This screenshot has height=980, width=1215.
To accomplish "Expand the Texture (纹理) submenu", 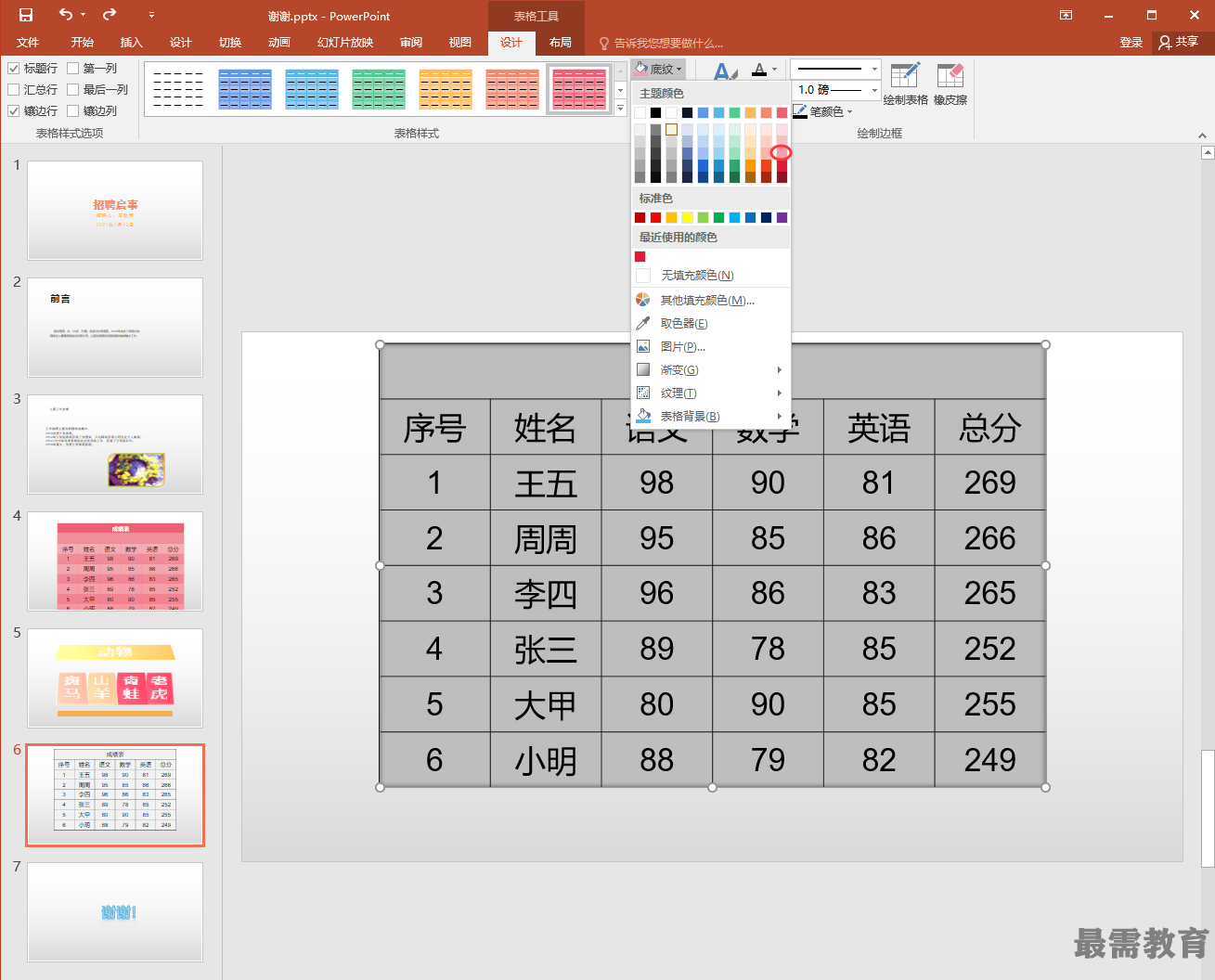I will (711, 393).
